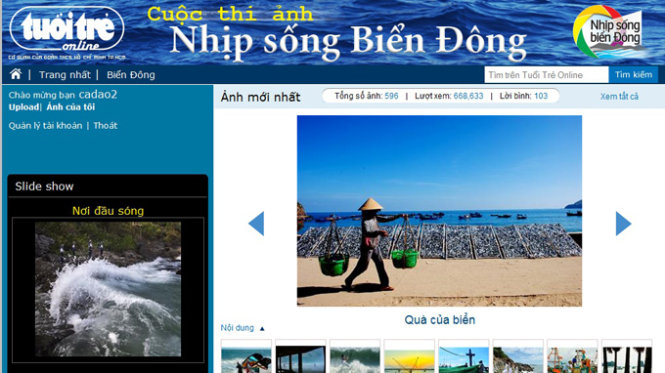Open the Trang nhất menu item
665x373 pixels.
click(65, 75)
